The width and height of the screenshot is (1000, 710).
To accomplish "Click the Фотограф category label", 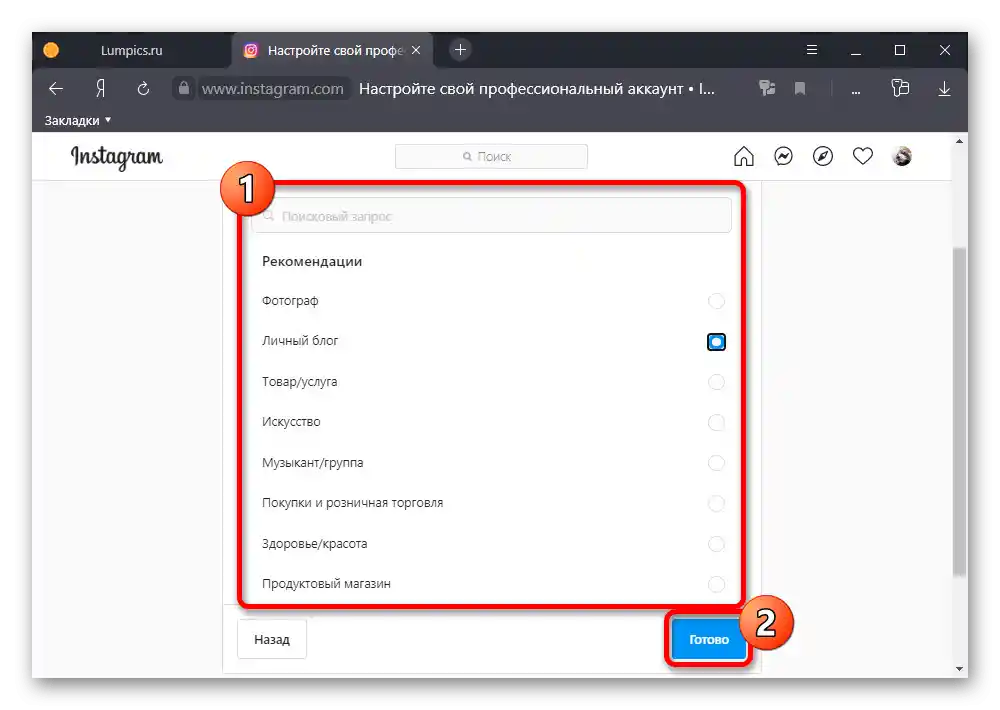I will pyautogui.click(x=290, y=301).
